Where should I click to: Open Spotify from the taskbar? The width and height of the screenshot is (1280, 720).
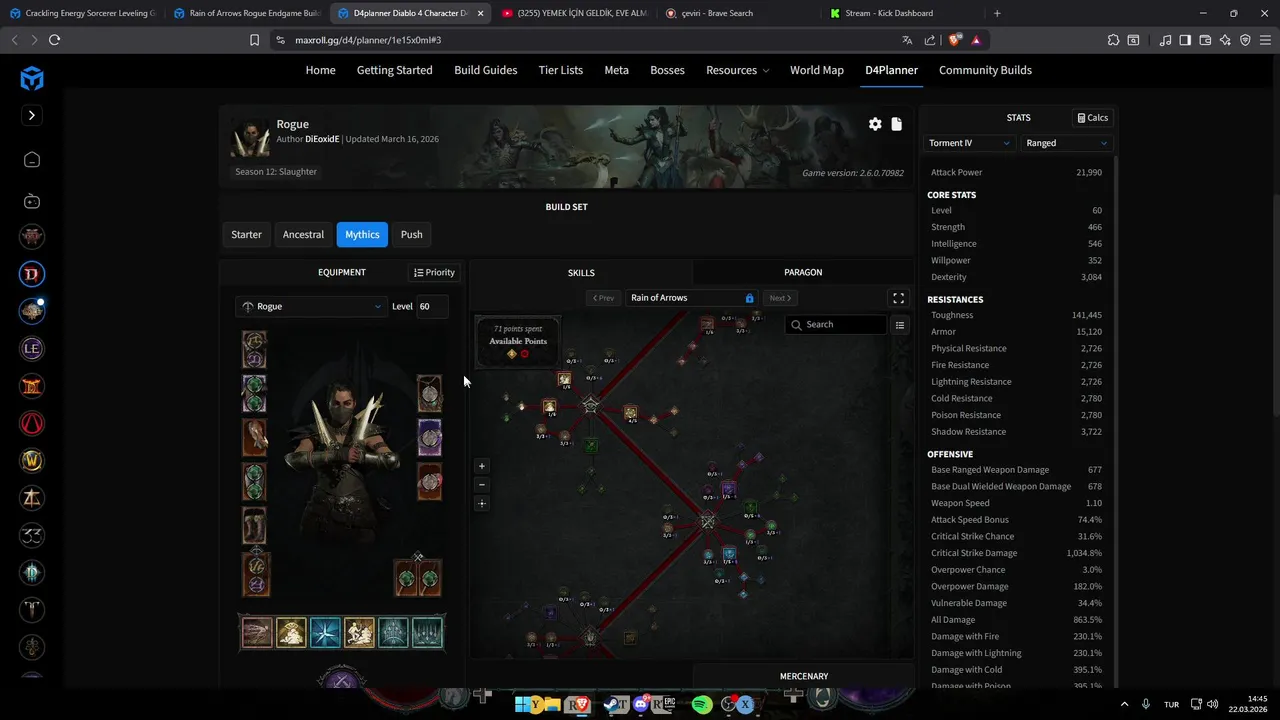[701, 704]
